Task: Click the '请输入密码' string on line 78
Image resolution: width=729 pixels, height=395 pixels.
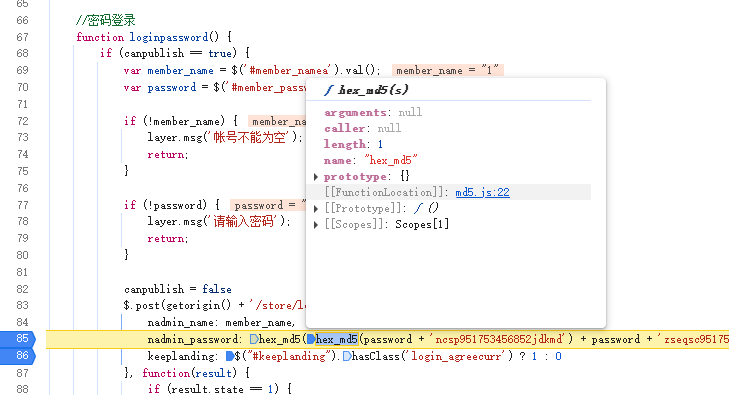Action: (x=244, y=221)
